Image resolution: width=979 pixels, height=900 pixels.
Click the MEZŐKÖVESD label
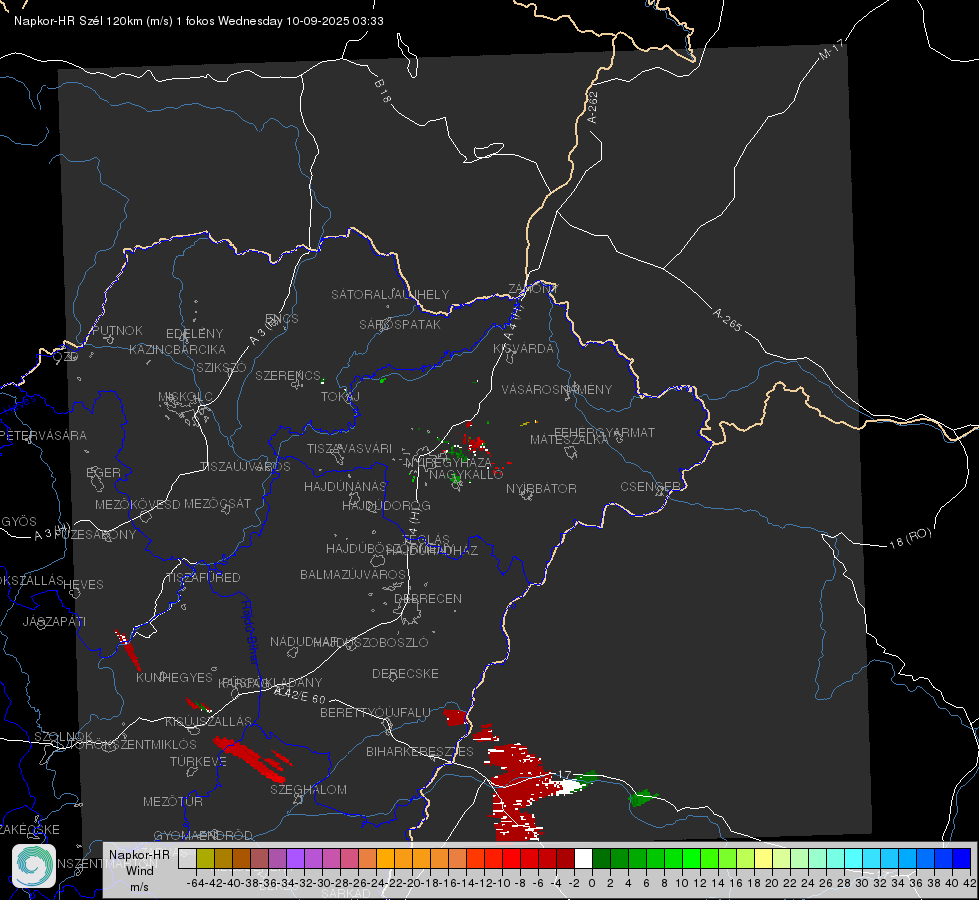[138, 505]
